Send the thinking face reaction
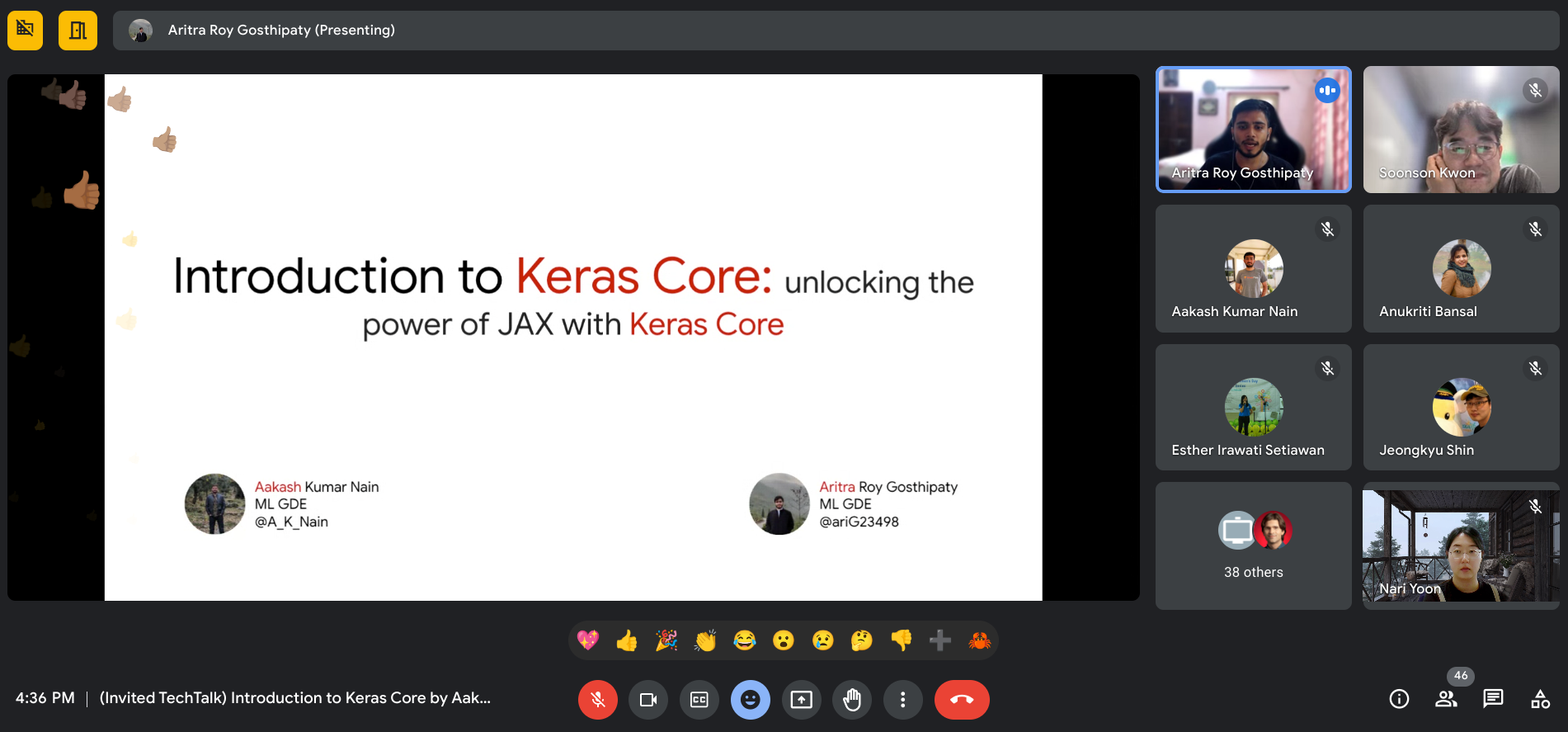The image size is (1568, 732). pyautogui.click(x=862, y=640)
